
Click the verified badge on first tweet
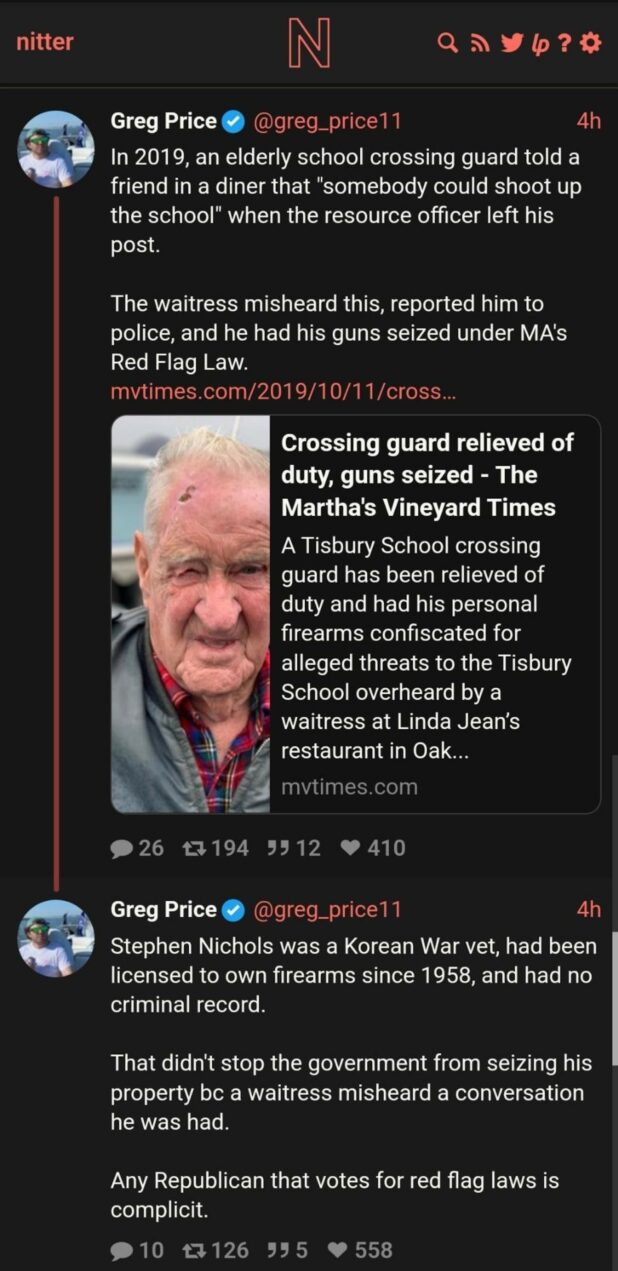pyautogui.click(x=232, y=122)
